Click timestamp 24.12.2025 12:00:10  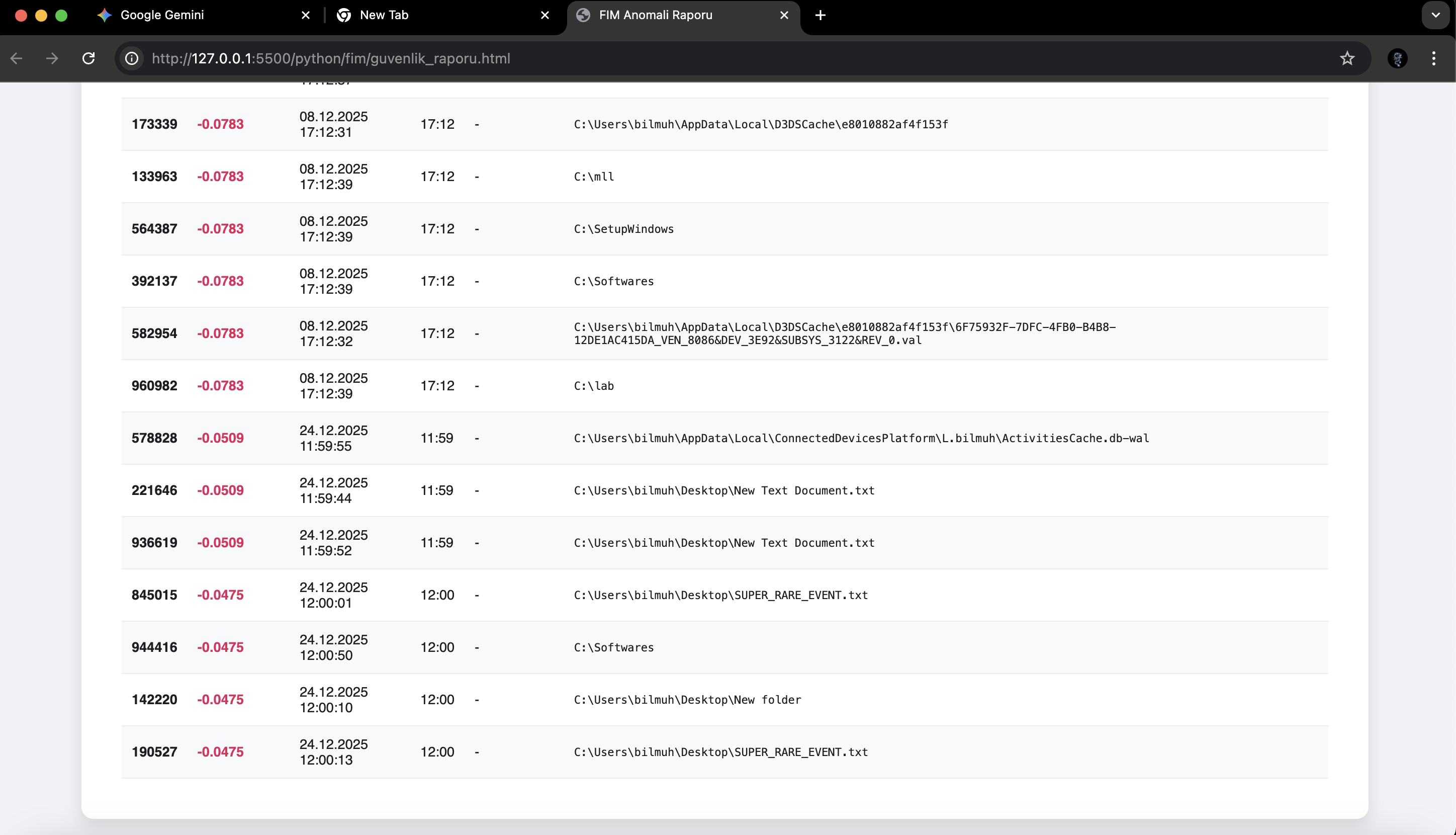(334, 700)
